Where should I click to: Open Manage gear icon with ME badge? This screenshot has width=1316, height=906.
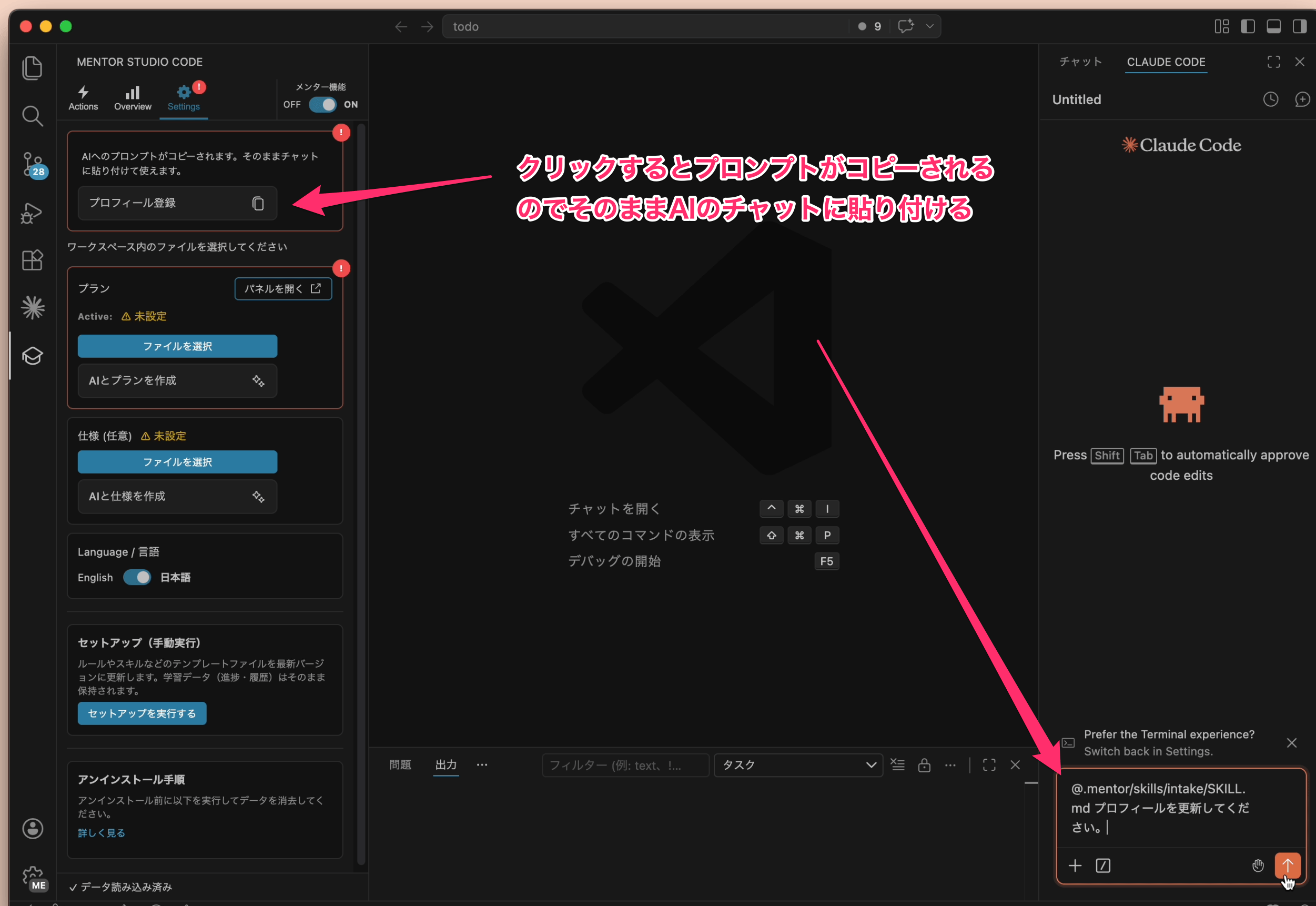pos(34,878)
